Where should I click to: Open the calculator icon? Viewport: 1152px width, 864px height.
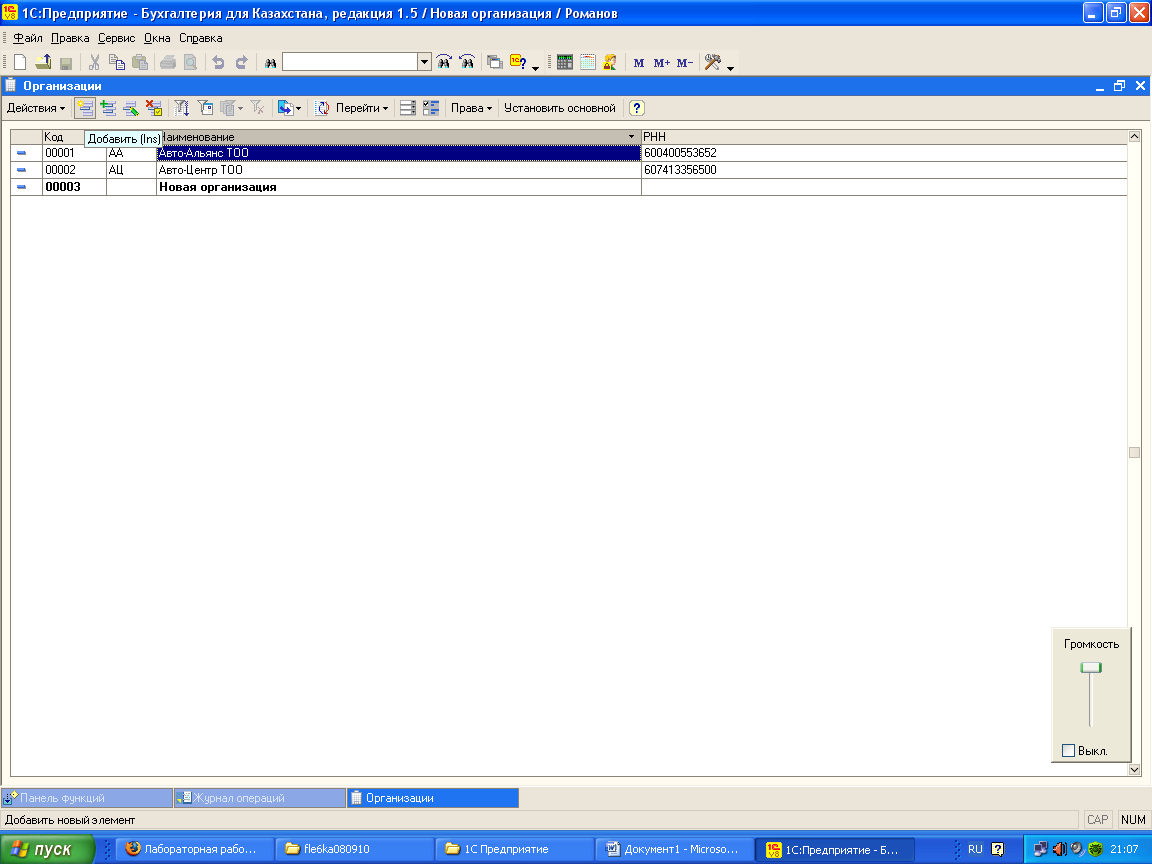click(x=564, y=62)
